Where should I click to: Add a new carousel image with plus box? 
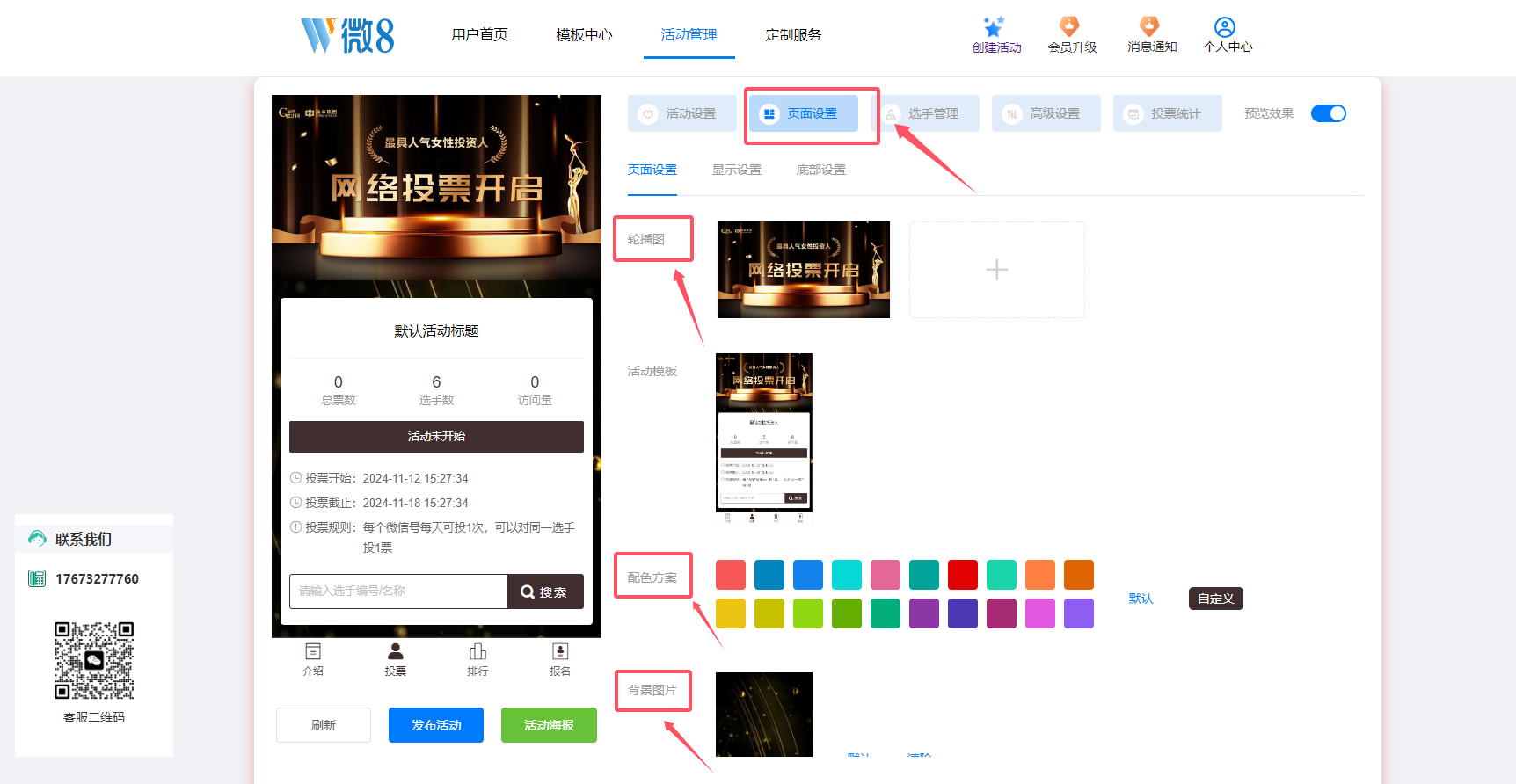tap(996, 270)
